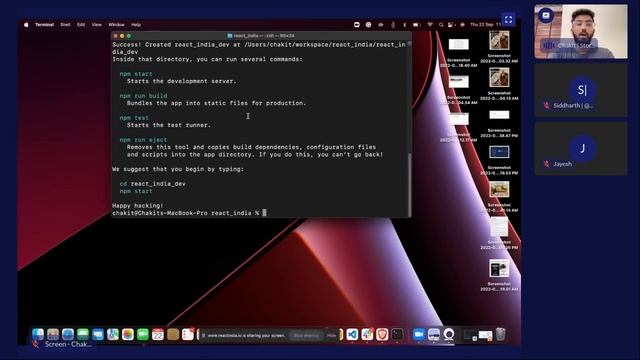Click the Wi-Fi status icon

(x=430, y=25)
